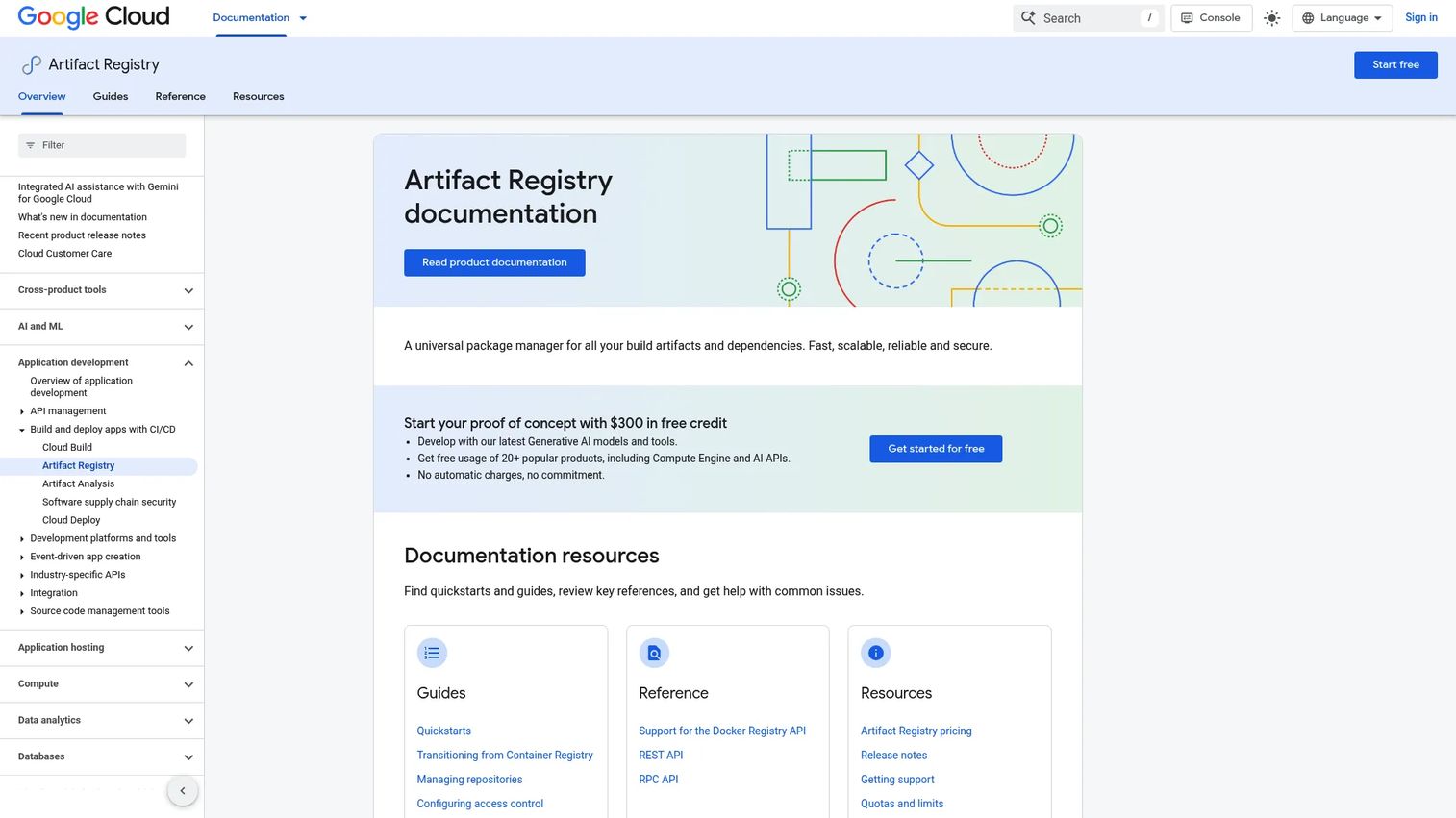Image resolution: width=1456 pixels, height=818 pixels.
Task: Open the Language dropdown
Action: (x=1343, y=18)
